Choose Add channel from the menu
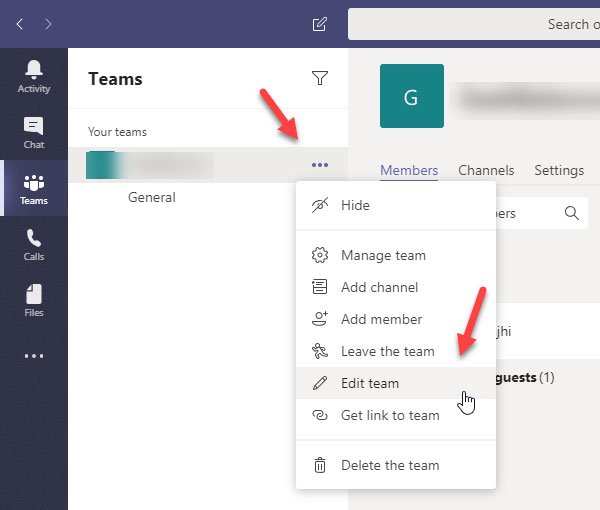This screenshot has width=600, height=510. 396,287
